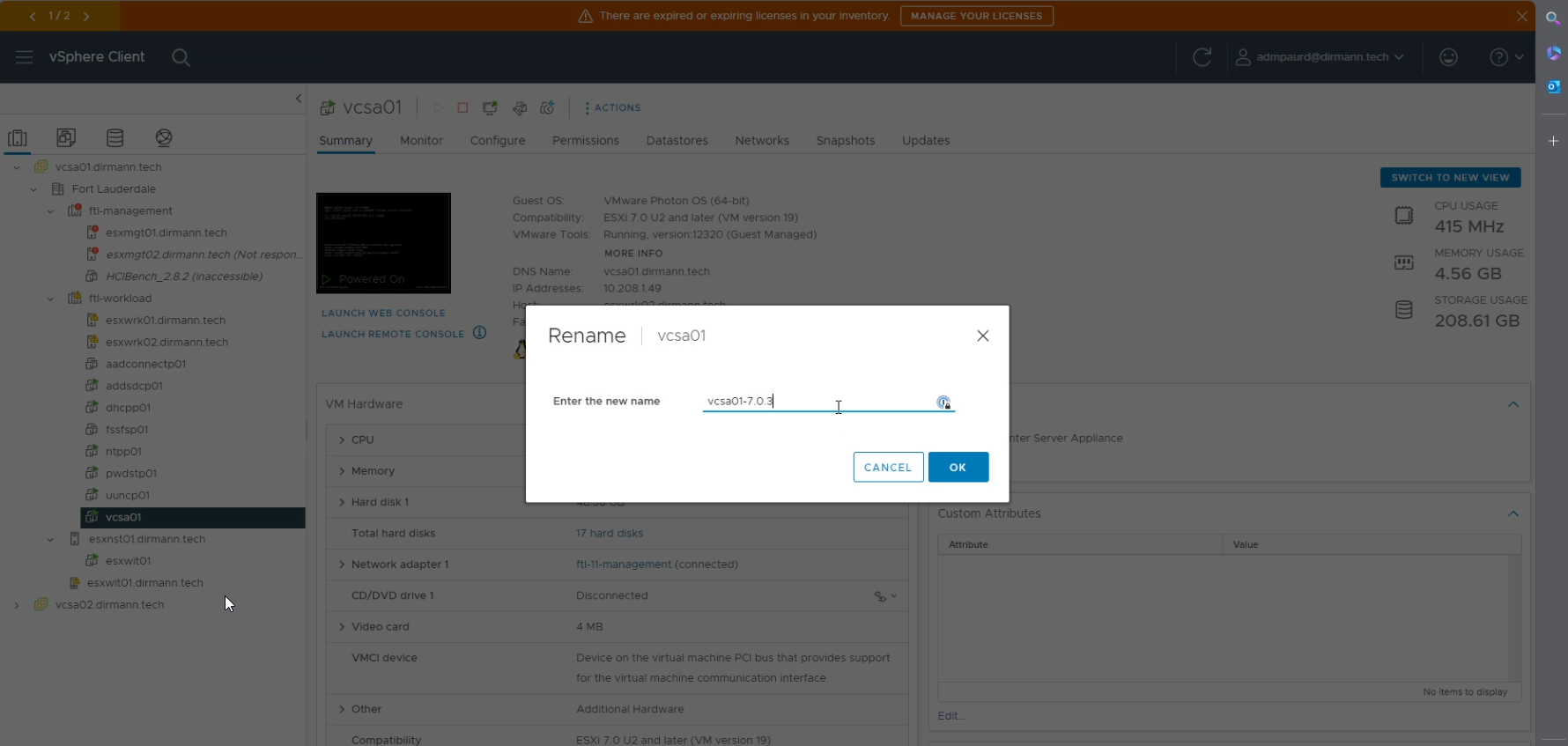Screen dimensions: 1568x746
Task: Go to next notification in banner
Action: tap(86, 16)
